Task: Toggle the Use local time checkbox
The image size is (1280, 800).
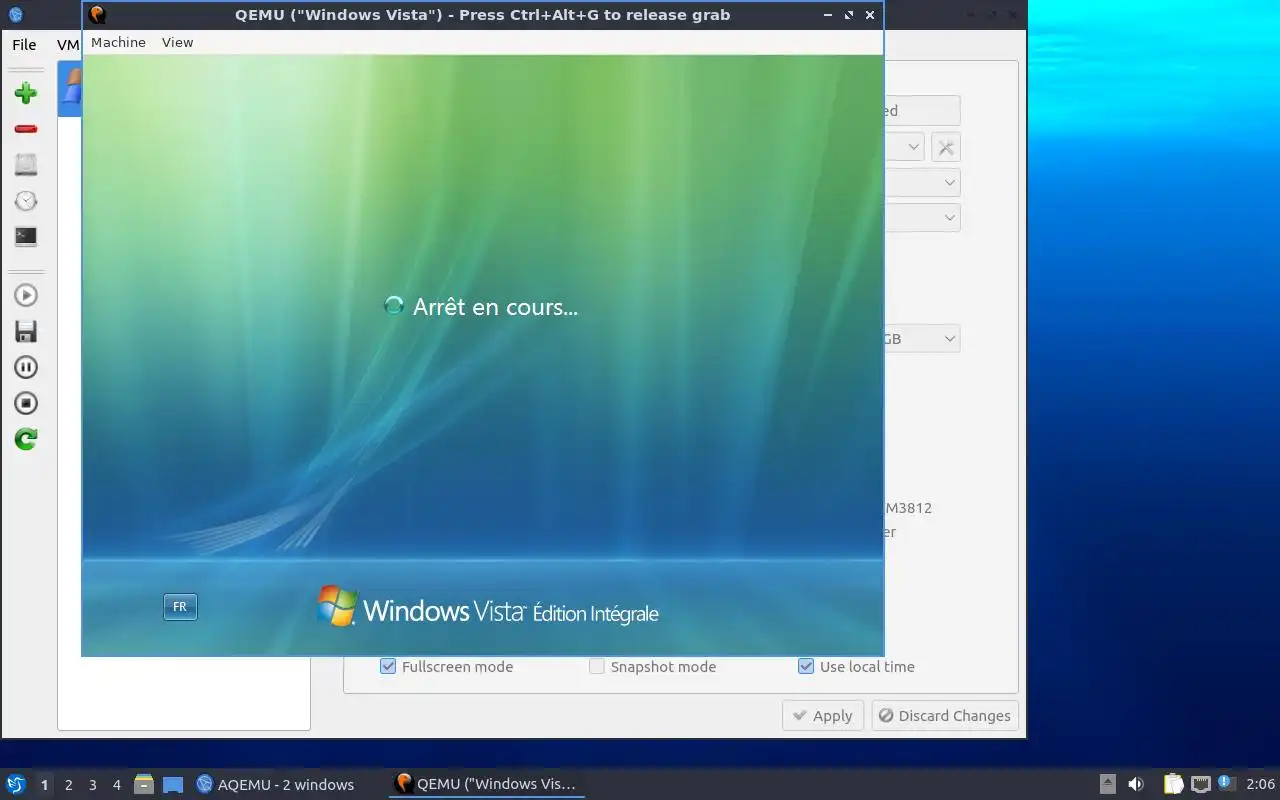Action: [806, 666]
